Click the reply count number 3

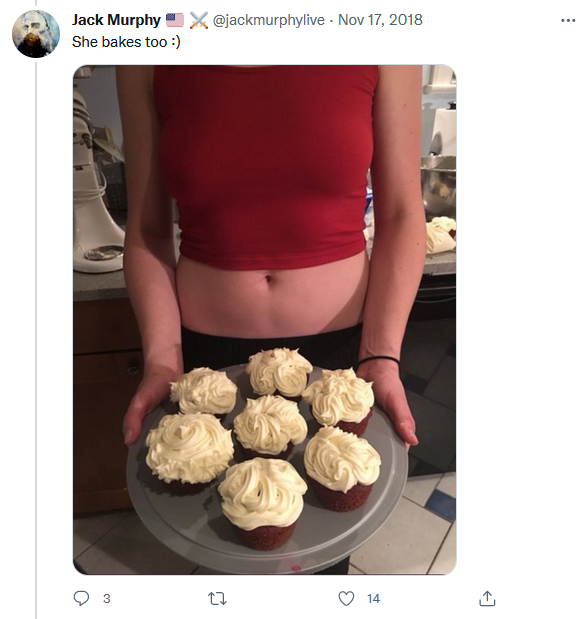tap(107, 598)
